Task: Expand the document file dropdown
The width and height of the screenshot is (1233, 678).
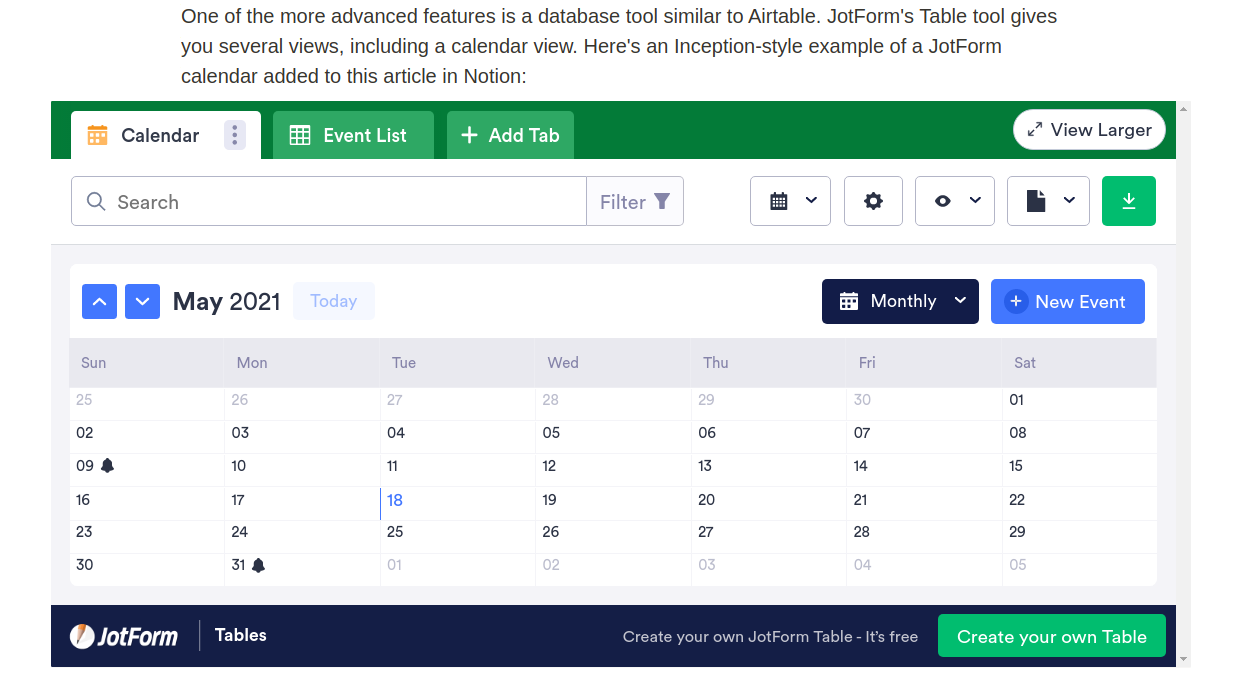Action: [x=1047, y=201]
